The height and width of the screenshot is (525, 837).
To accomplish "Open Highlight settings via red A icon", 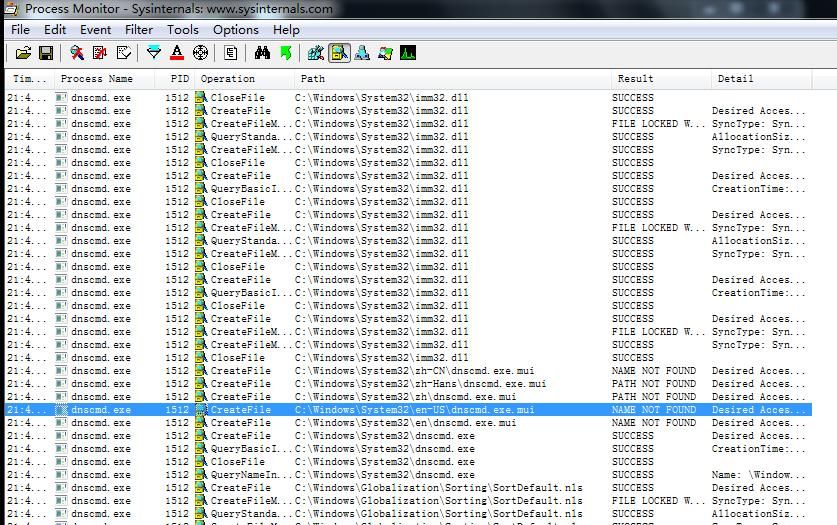I will 177,53.
